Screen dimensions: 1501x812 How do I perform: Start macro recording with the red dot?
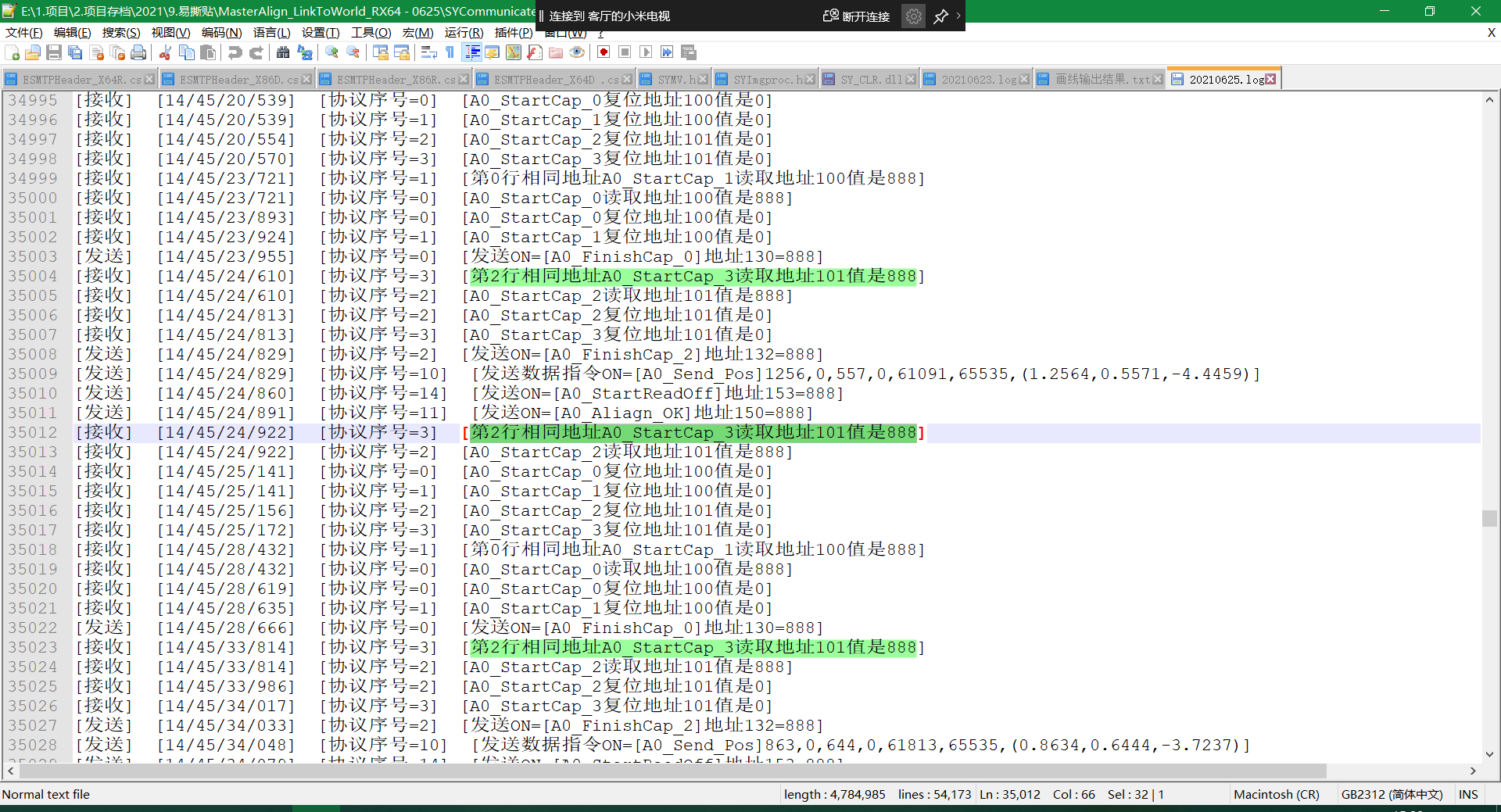pyautogui.click(x=604, y=52)
